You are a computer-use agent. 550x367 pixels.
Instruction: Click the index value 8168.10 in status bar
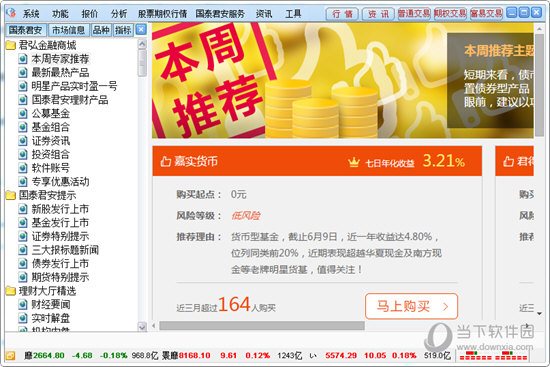(195, 355)
